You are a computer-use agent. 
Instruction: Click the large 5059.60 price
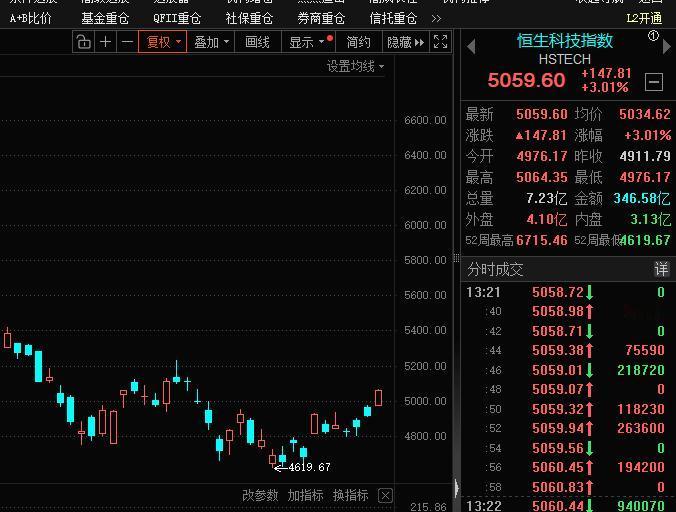(526, 80)
